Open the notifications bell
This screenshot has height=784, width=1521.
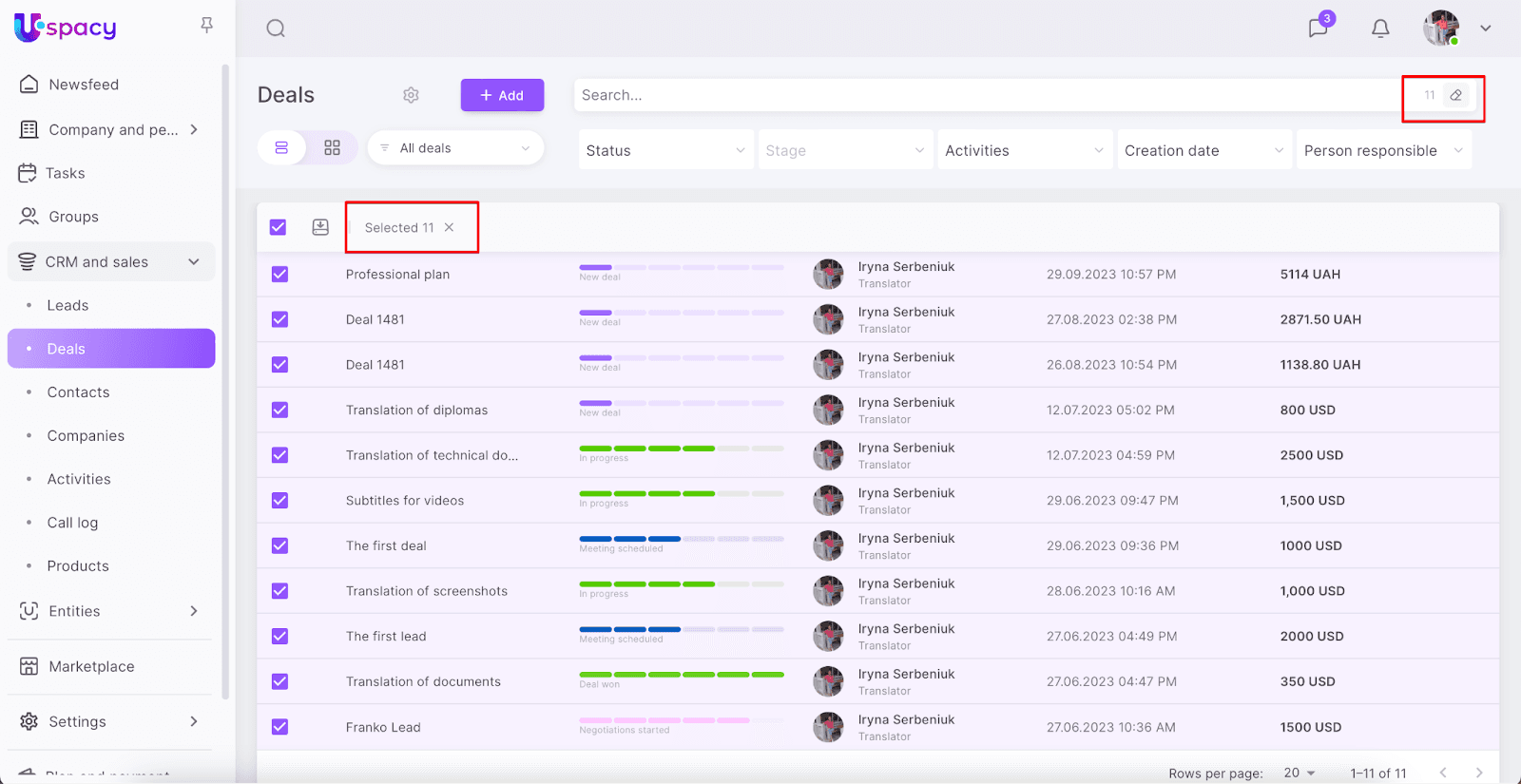click(1380, 29)
